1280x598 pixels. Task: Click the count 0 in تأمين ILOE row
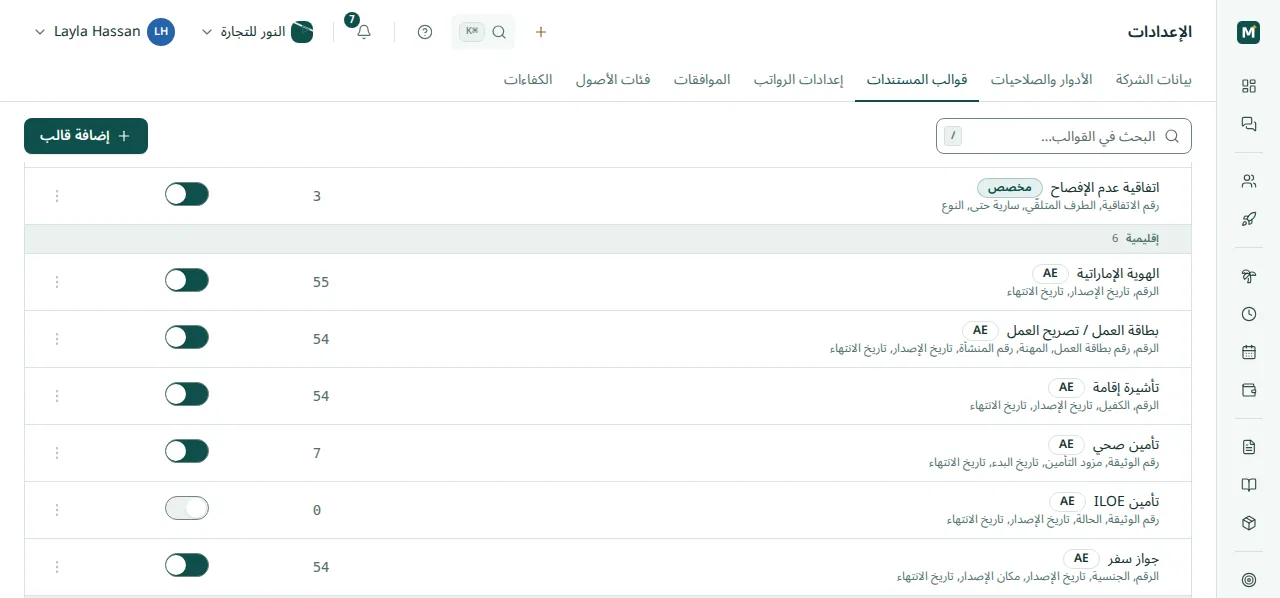pyautogui.click(x=317, y=510)
